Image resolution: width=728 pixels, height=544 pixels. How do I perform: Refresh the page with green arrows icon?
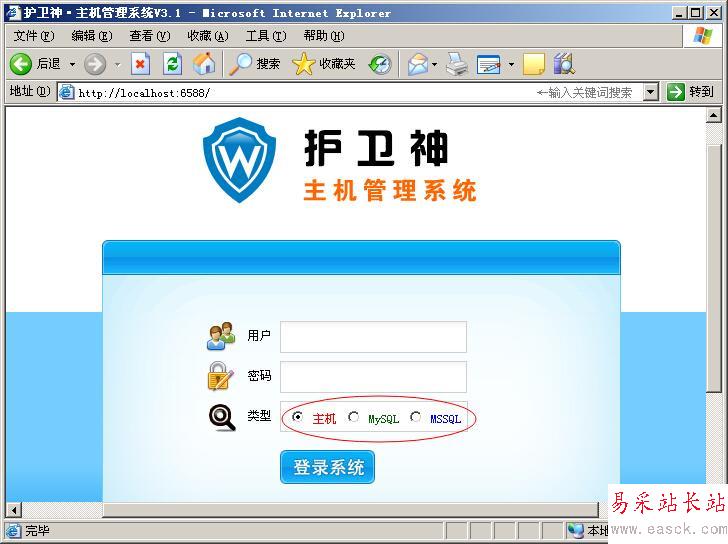point(172,64)
